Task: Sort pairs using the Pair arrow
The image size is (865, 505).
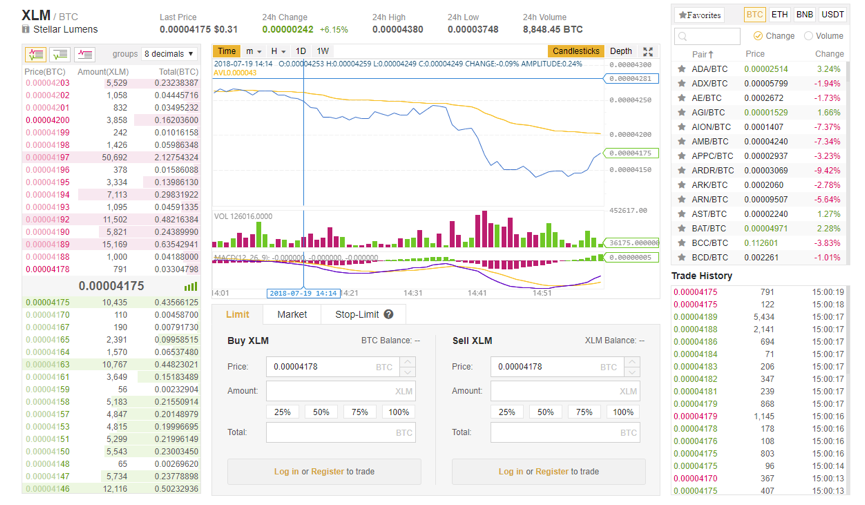Action: 711,54
